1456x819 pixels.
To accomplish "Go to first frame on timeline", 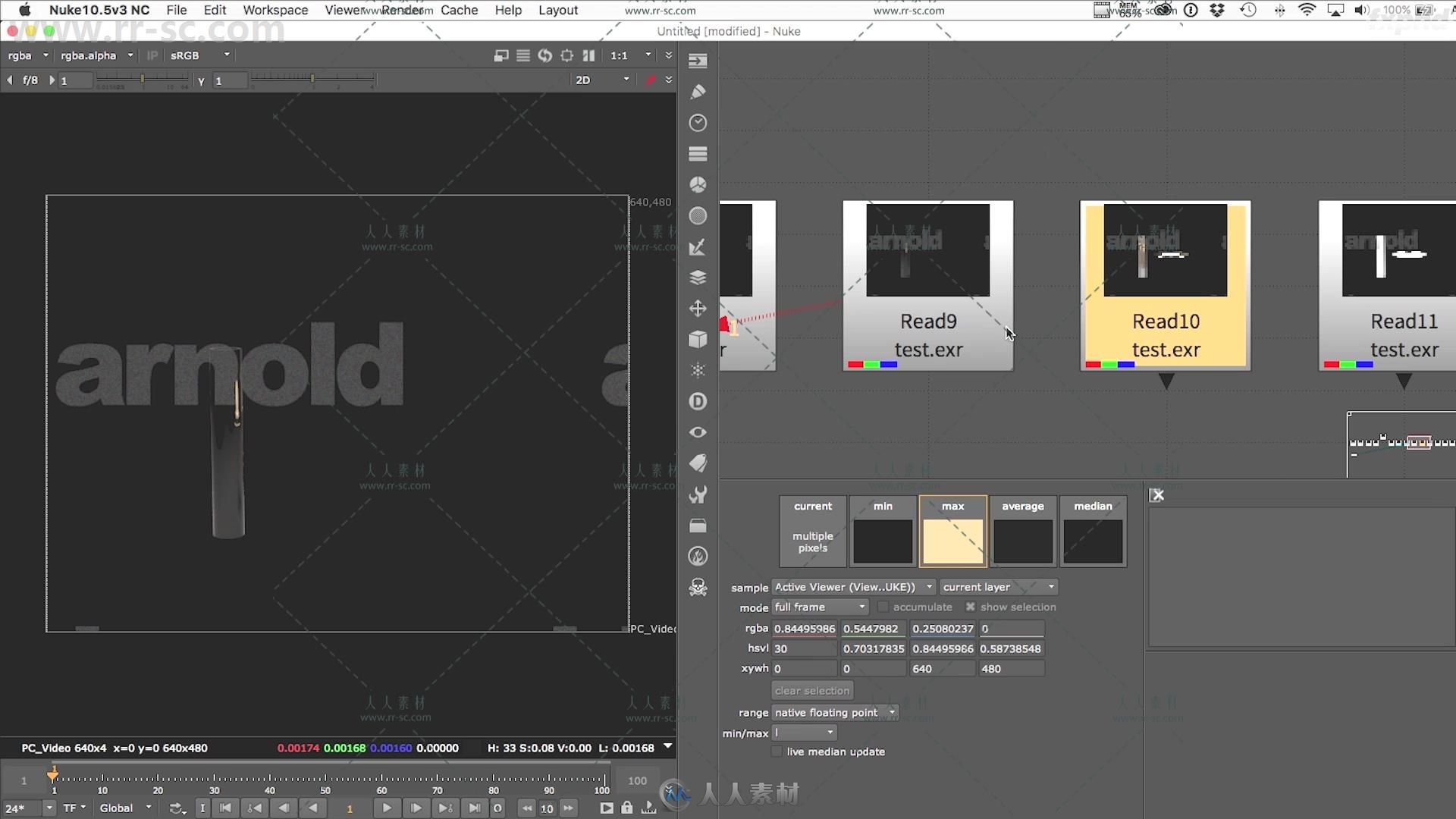I will point(225,808).
